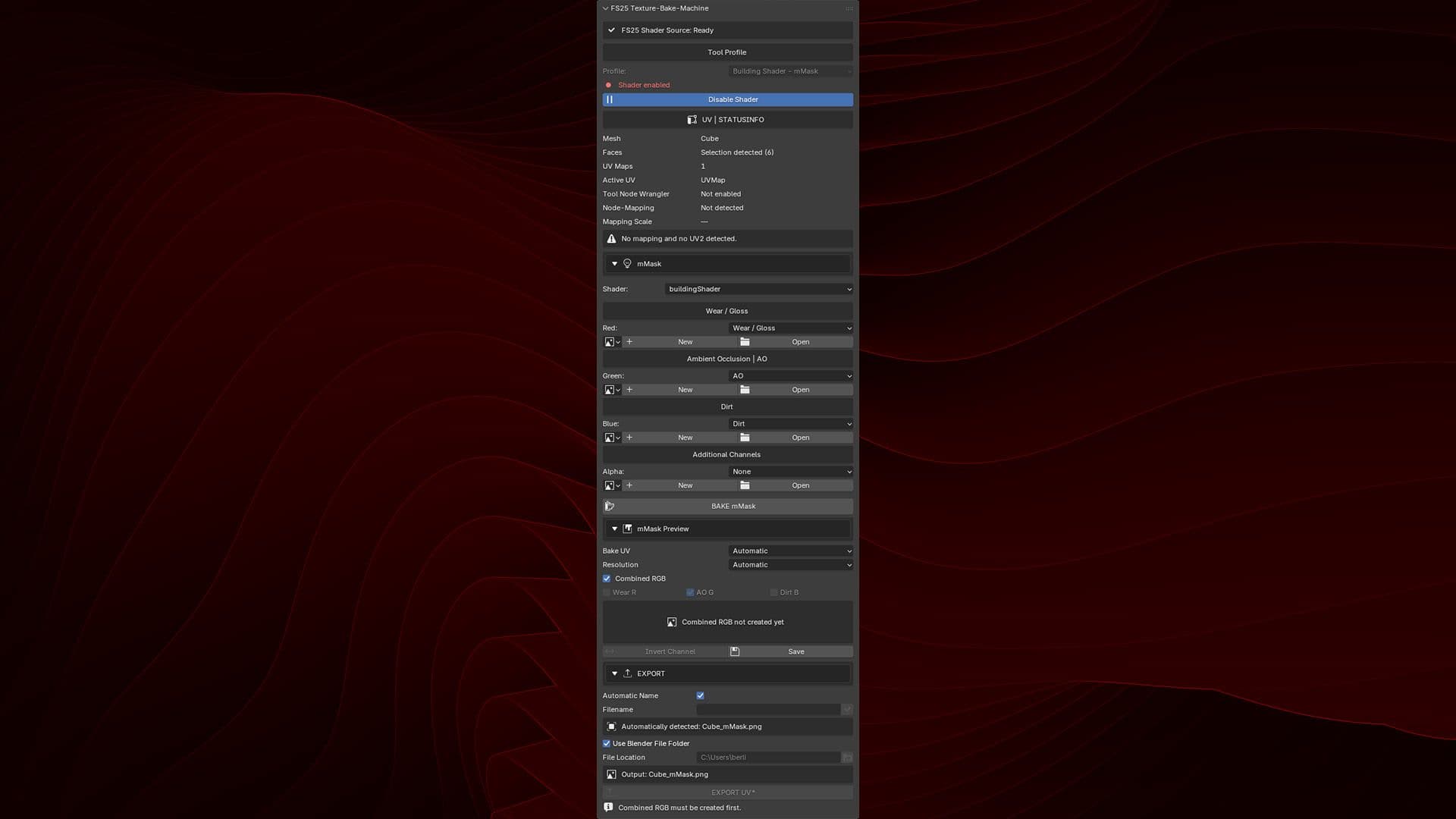This screenshot has height=819, width=1456.
Task: Click folder Open for the Alpha channel
Action: 794,485
